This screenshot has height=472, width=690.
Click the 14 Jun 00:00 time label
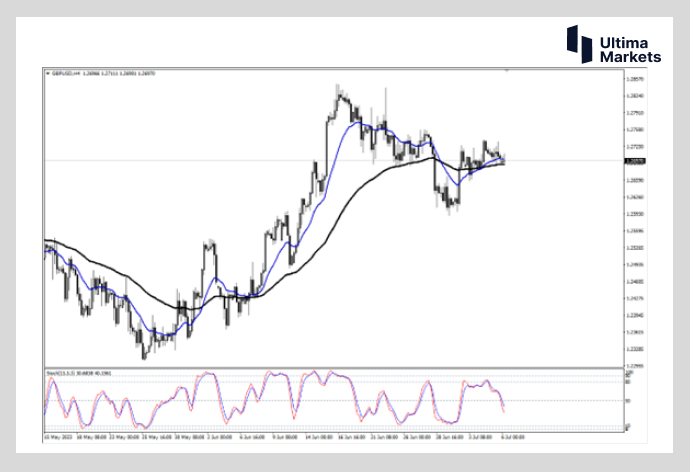pyautogui.click(x=319, y=437)
